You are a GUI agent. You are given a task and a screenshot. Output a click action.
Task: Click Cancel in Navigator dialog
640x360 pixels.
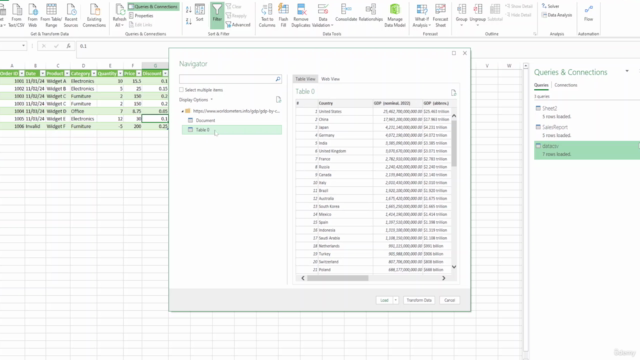[x=449, y=300]
